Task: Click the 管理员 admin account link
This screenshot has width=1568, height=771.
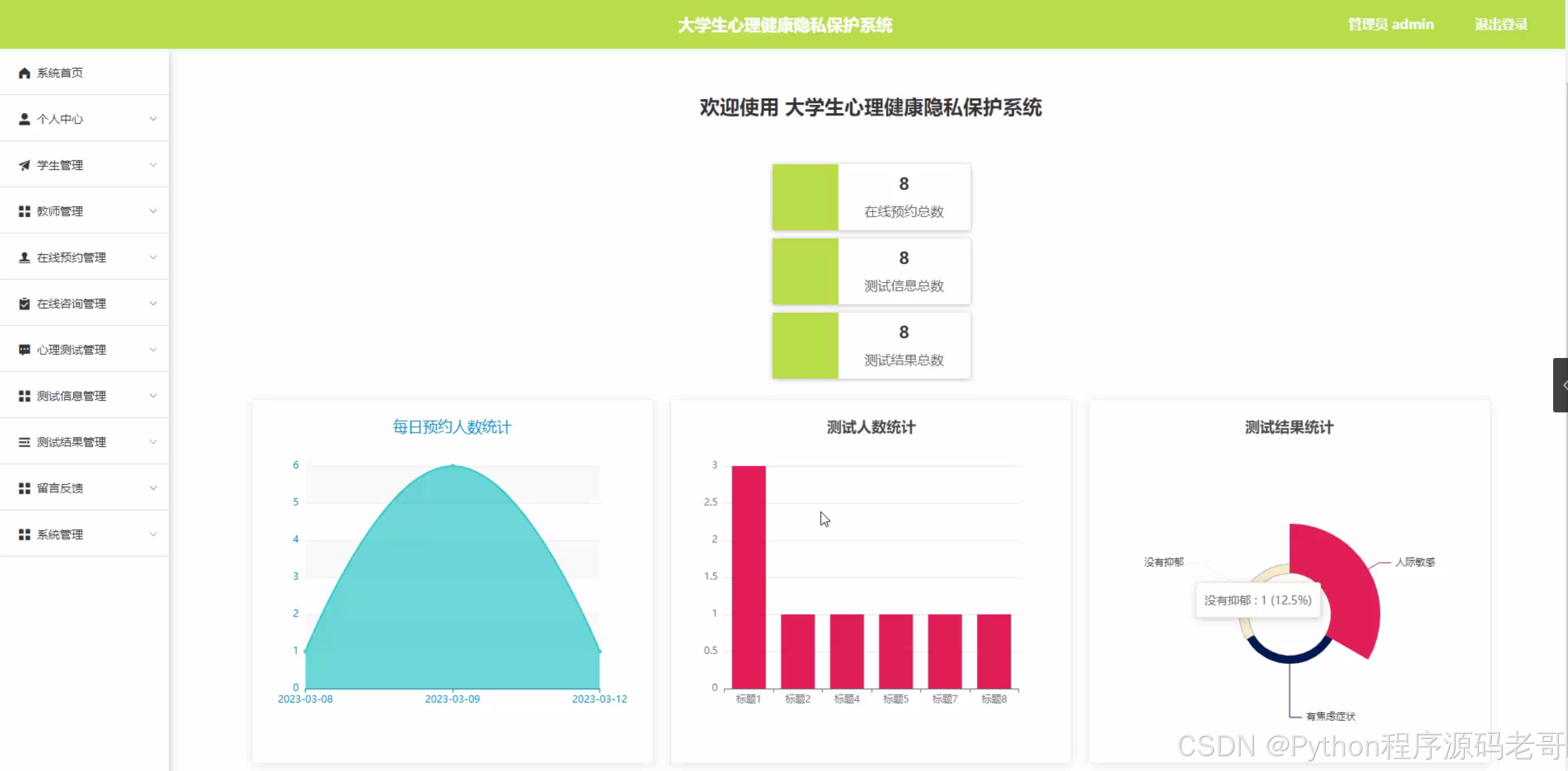Action: 1390,25
